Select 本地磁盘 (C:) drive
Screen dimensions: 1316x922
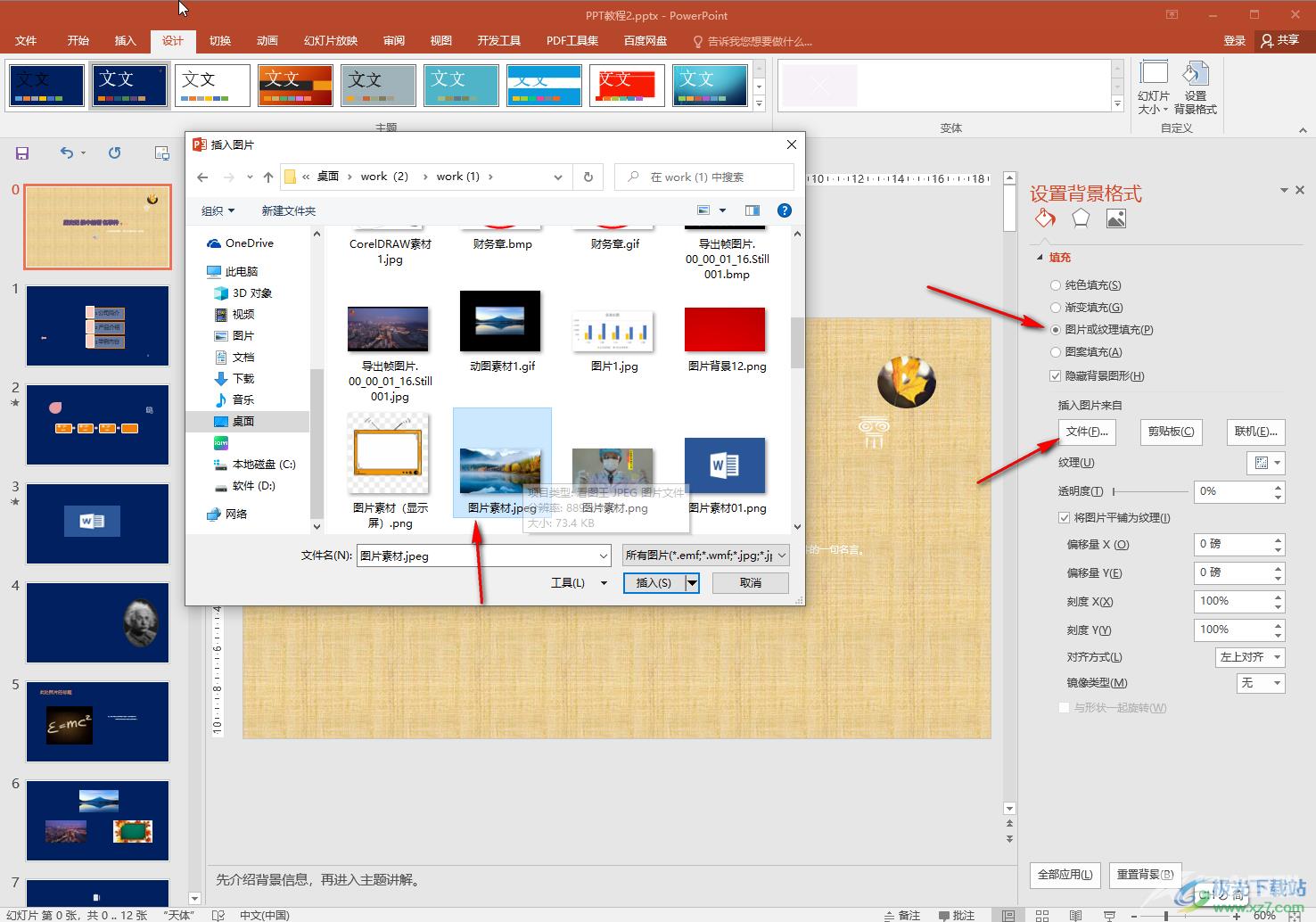[x=255, y=465]
